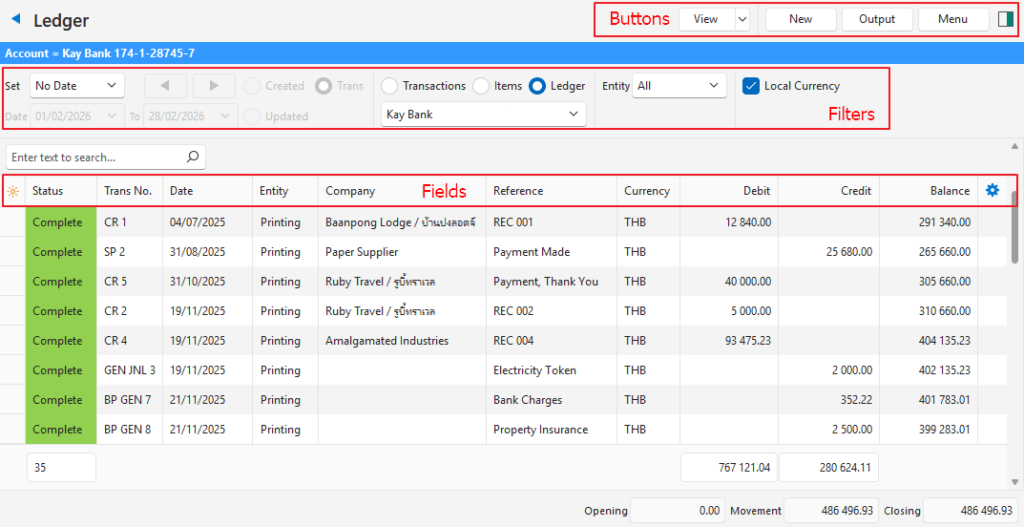Uncheck the Local Currency checkbox
Viewport: 1024px width, 527px height.
[751, 86]
